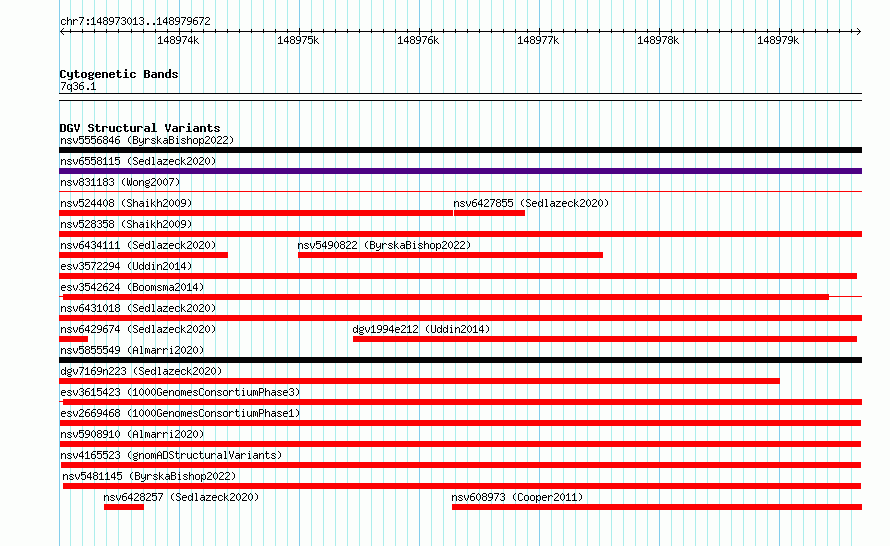Select the red bar under dgv1994e212
This screenshot has height=546, width=890.
coord(605,339)
